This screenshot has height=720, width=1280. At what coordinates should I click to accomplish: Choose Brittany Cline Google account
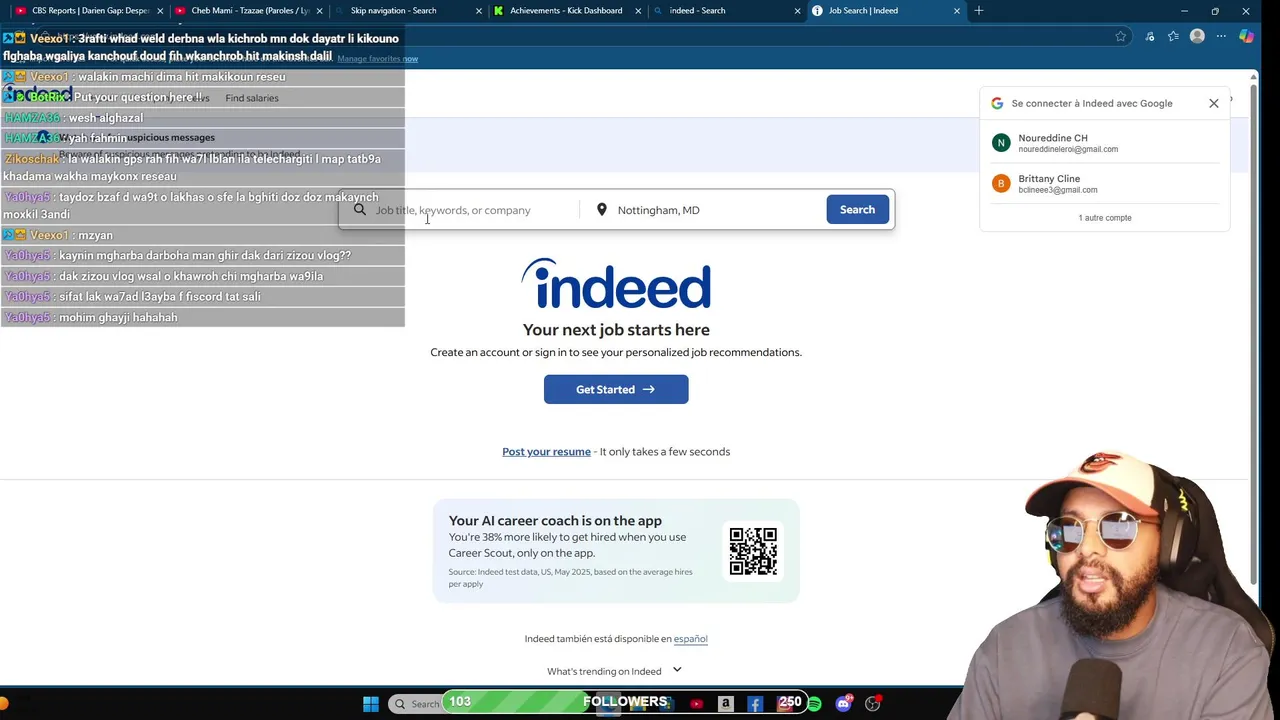pos(1104,184)
